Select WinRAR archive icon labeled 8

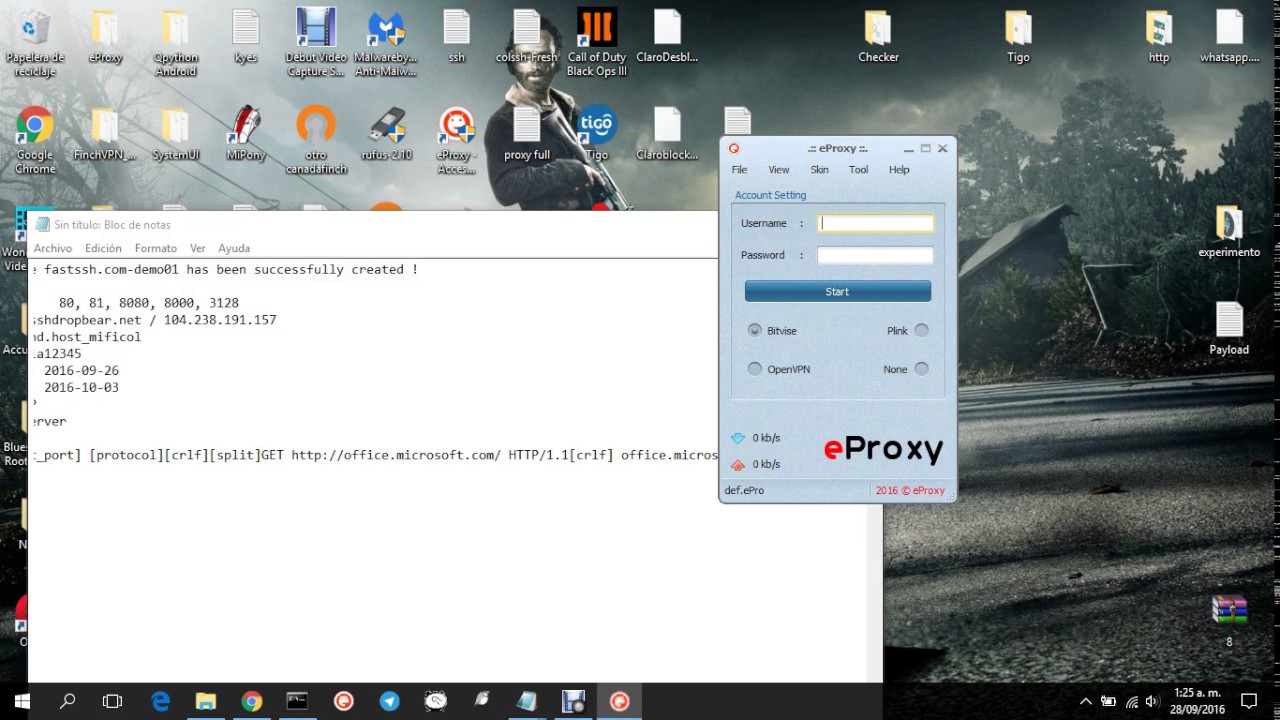[1229, 620]
